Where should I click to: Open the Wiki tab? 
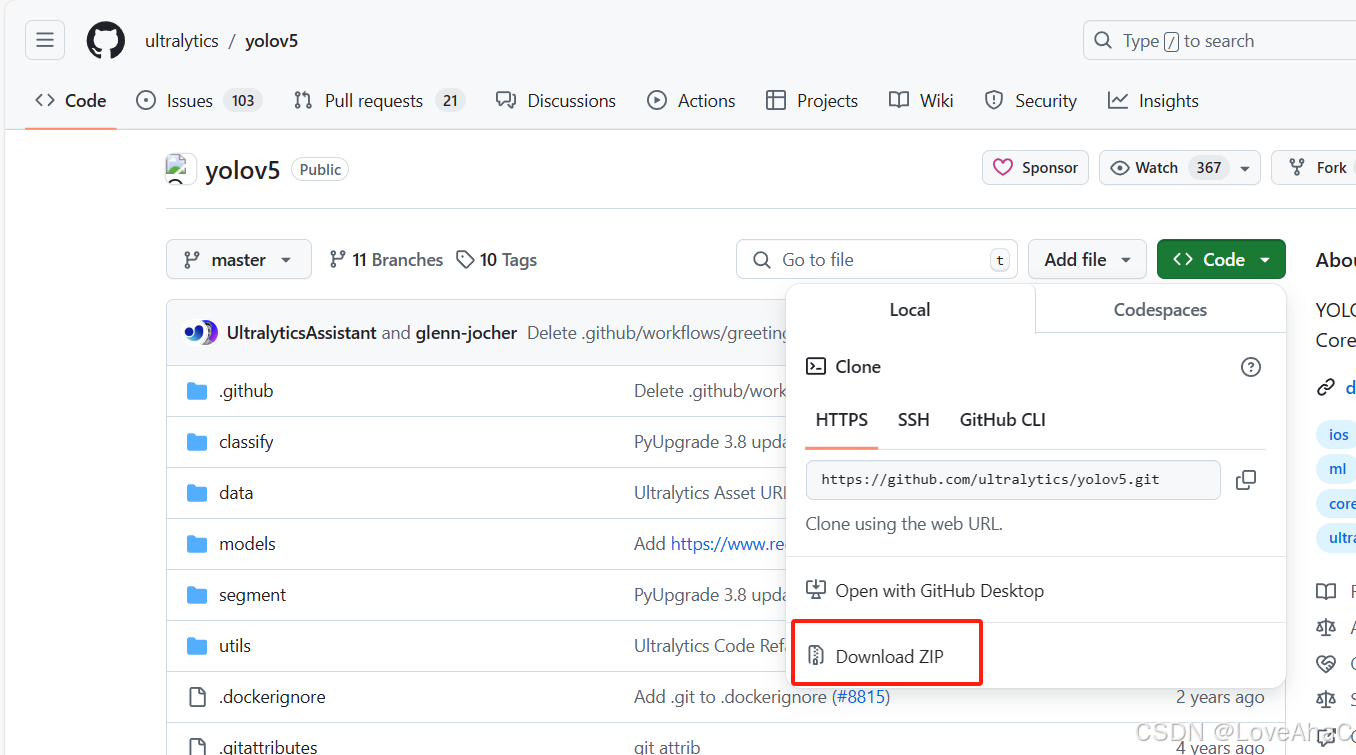point(921,101)
